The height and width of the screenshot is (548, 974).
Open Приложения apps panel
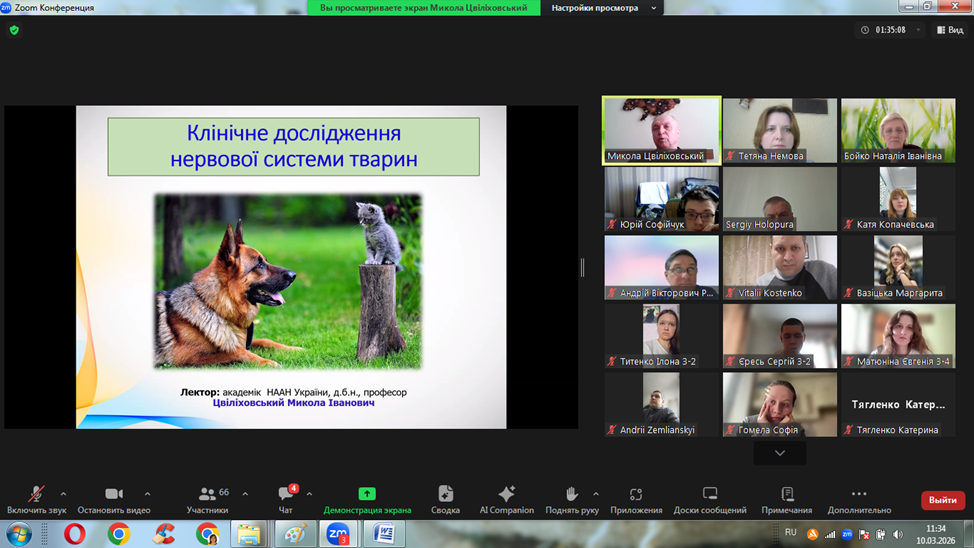click(x=636, y=499)
